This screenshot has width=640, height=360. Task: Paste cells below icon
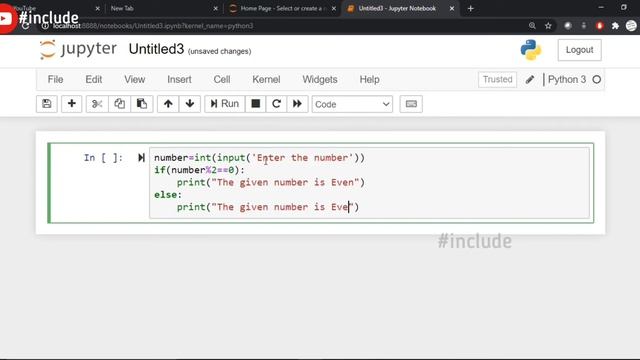tap(142, 104)
